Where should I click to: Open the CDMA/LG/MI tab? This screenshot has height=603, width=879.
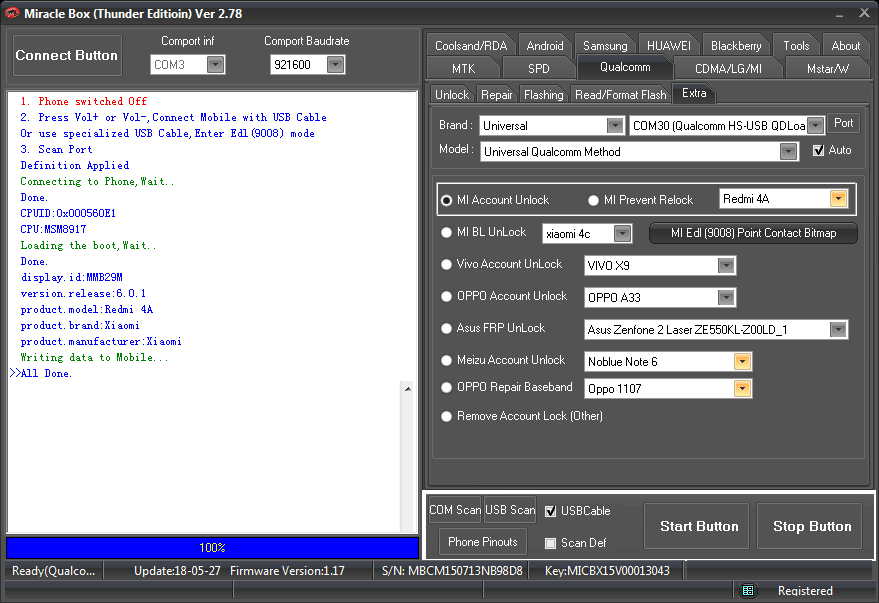[728, 68]
